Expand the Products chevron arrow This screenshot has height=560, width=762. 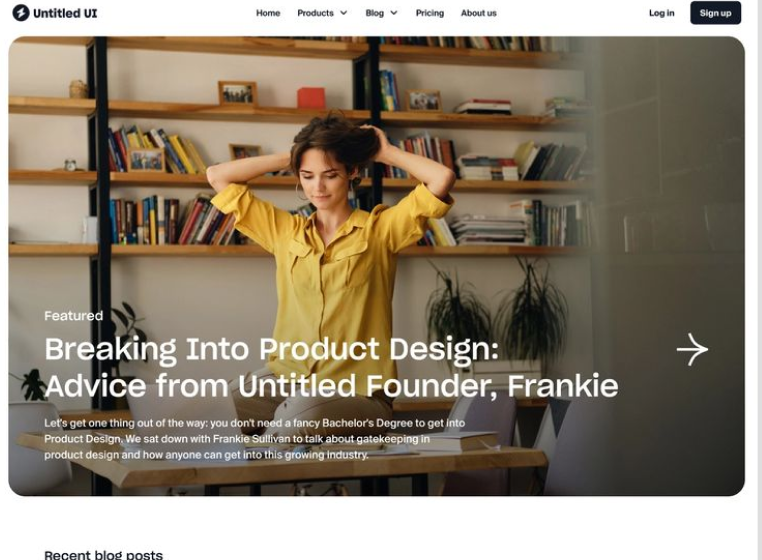tap(344, 13)
